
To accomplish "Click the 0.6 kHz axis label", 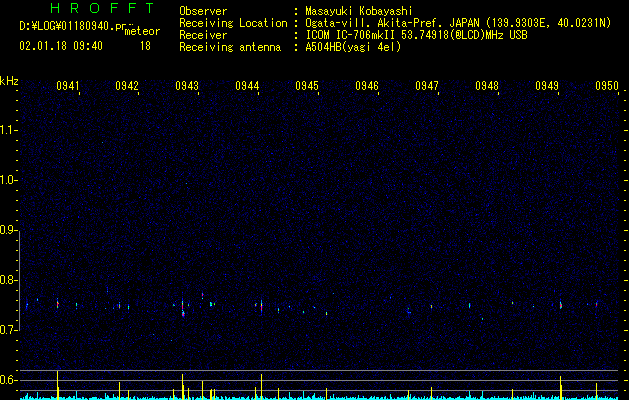I will tap(7, 380).
